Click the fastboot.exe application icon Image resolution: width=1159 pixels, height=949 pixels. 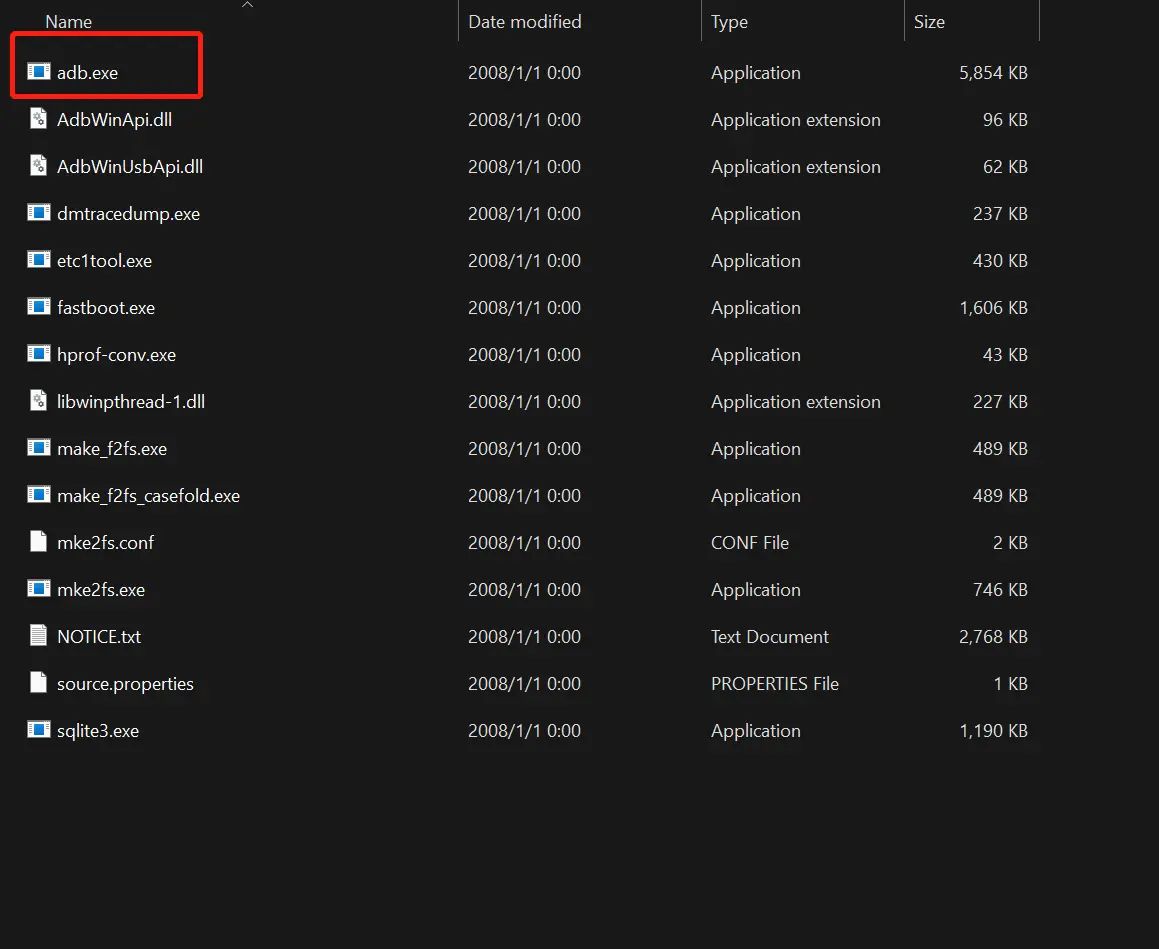pos(38,307)
